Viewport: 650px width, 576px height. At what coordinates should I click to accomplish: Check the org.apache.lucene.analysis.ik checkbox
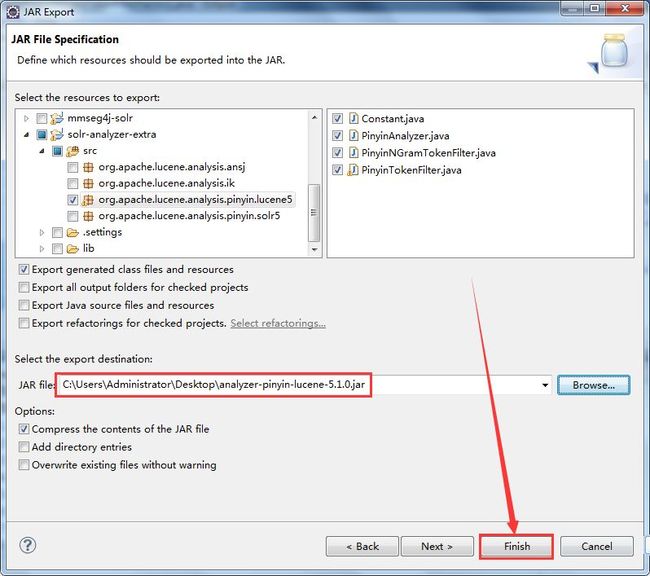73,183
